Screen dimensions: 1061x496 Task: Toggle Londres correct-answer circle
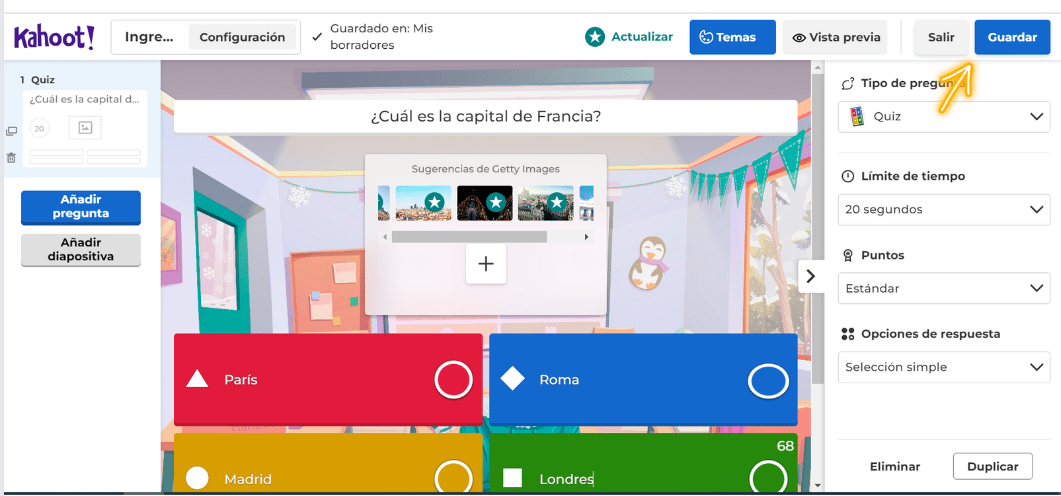tap(769, 476)
